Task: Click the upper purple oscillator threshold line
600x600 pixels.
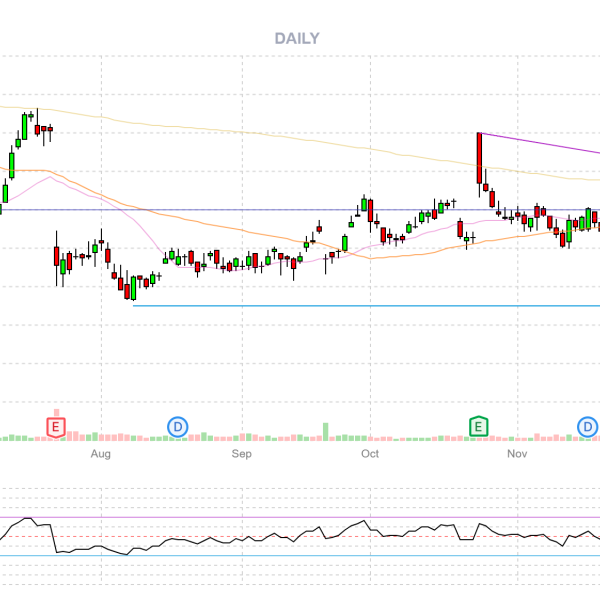Action: pyautogui.click(x=300, y=518)
